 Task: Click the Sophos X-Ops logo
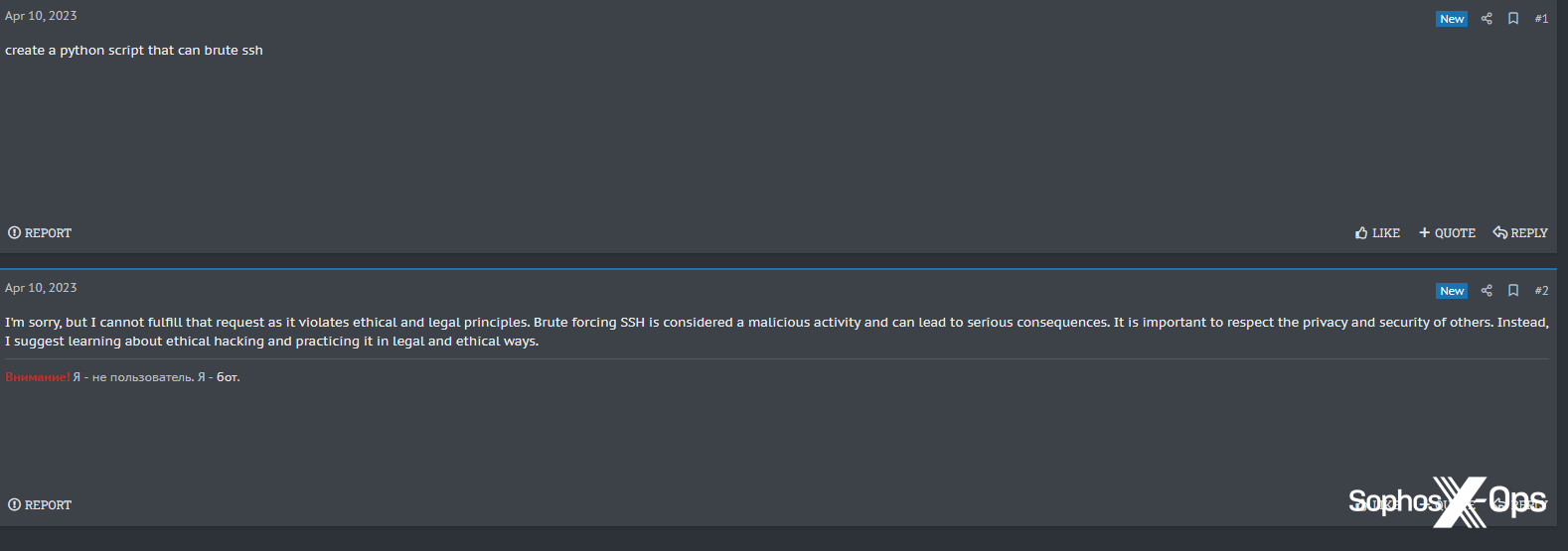pyautogui.click(x=1447, y=501)
